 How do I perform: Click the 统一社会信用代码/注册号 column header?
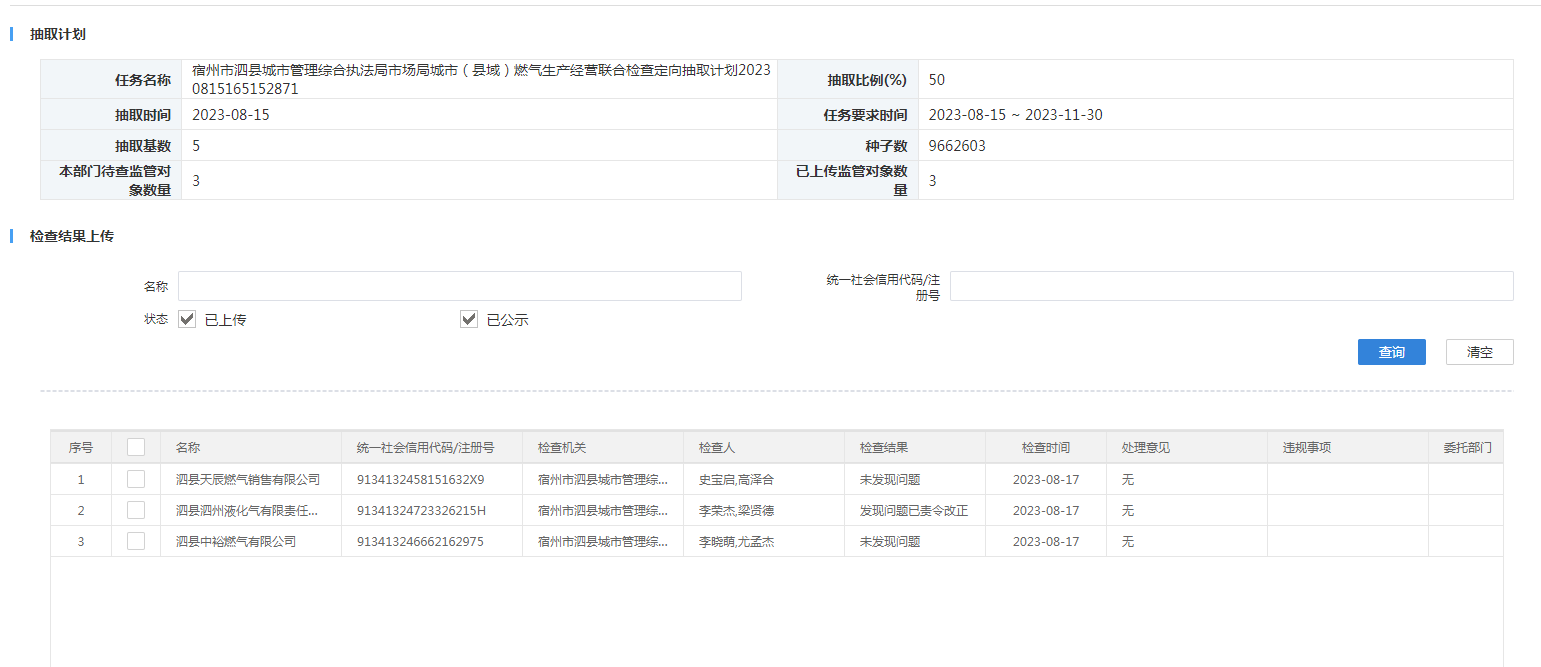(x=432, y=447)
